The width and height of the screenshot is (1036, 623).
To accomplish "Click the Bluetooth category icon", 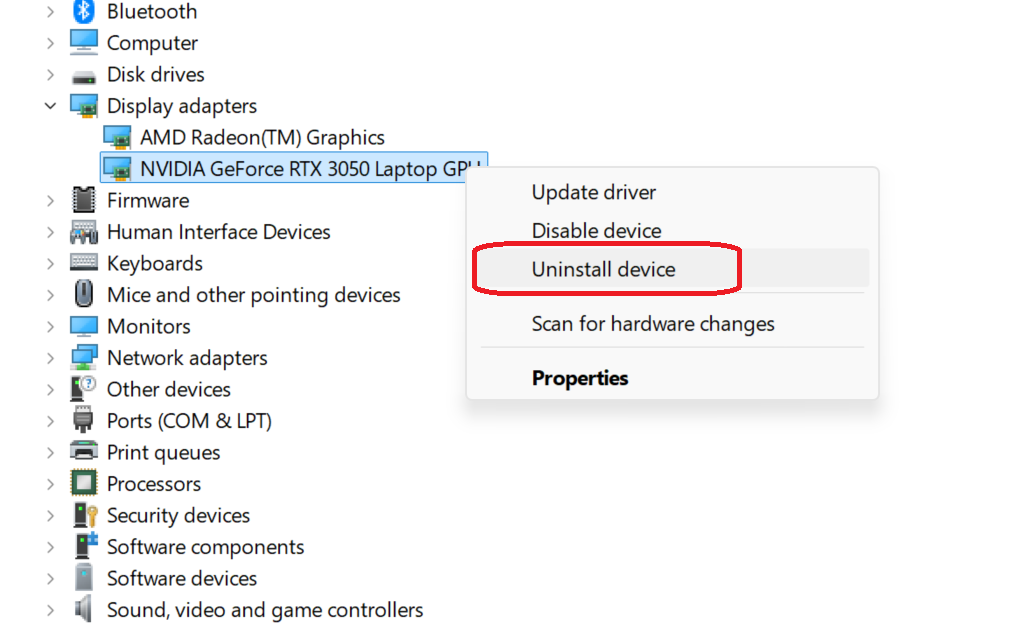I will tap(84, 12).
